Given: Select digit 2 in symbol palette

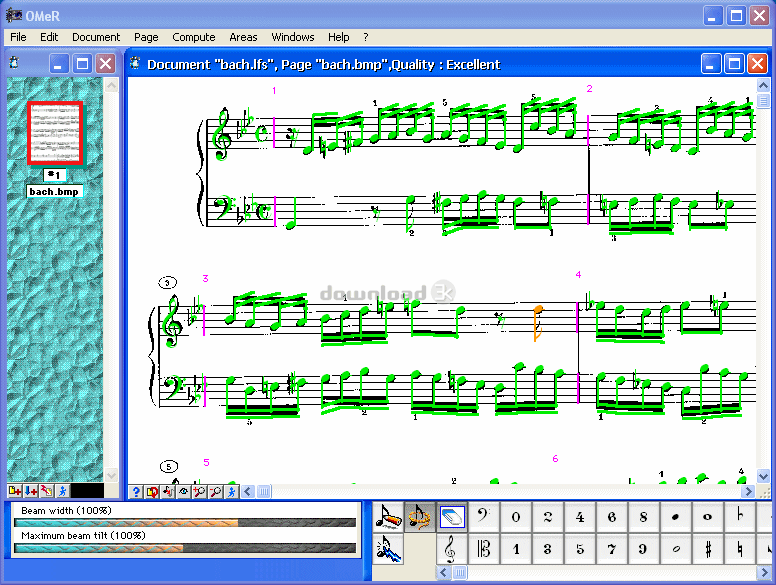Looking at the screenshot, I should (x=547, y=517).
